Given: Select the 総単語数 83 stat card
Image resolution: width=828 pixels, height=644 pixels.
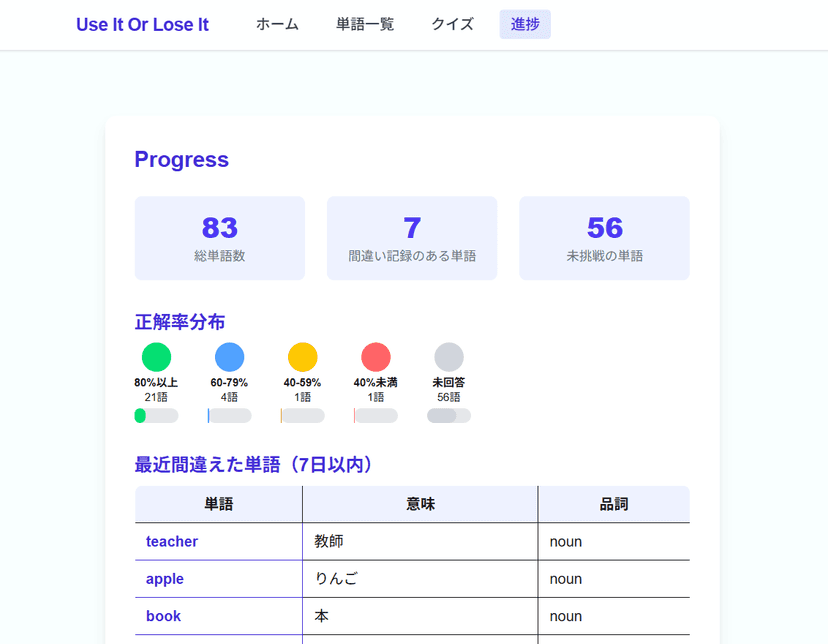Looking at the screenshot, I should [x=220, y=238].
